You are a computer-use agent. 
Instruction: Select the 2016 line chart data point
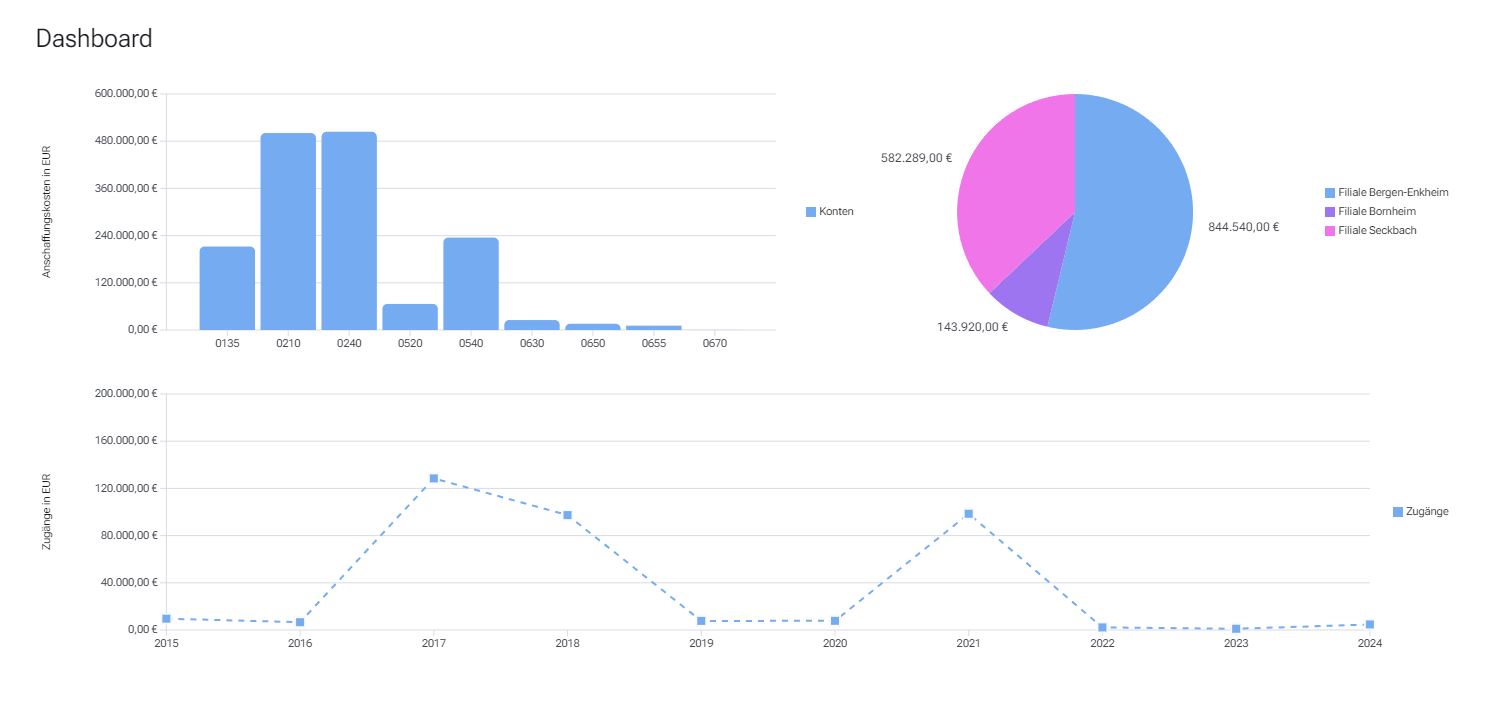tap(300, 622)
